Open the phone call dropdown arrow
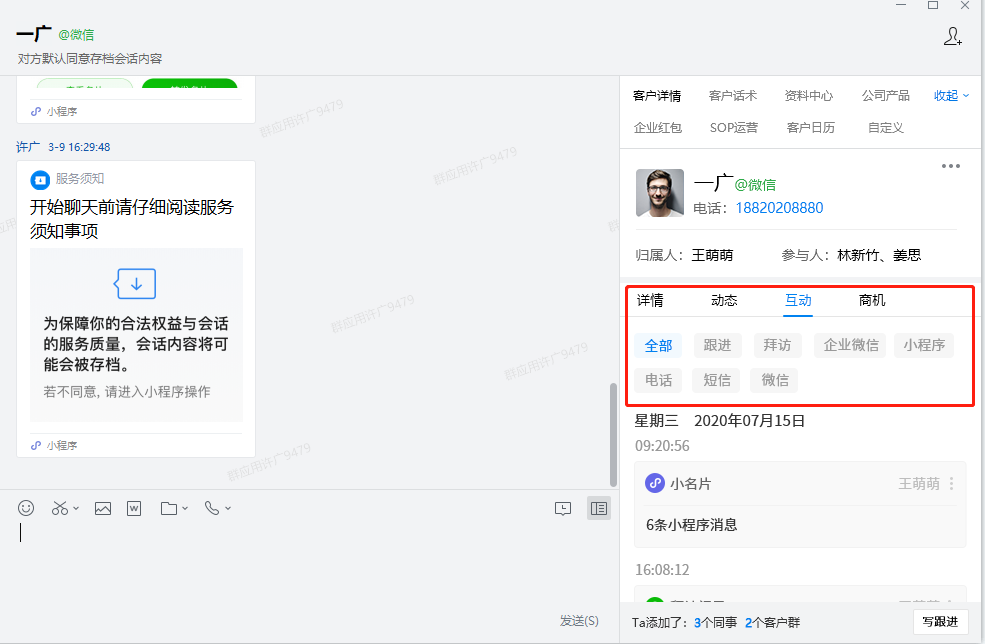Image resolution: width=985 pixels, height=644 pixels. pyautogui.click(x=228, y=509)
